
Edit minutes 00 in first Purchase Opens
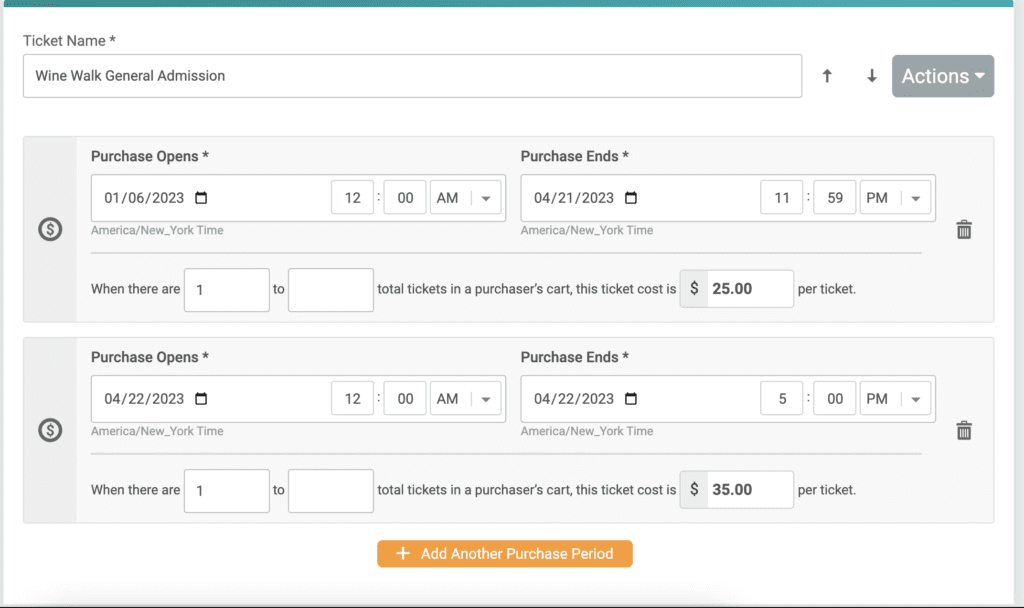(405, 198)
